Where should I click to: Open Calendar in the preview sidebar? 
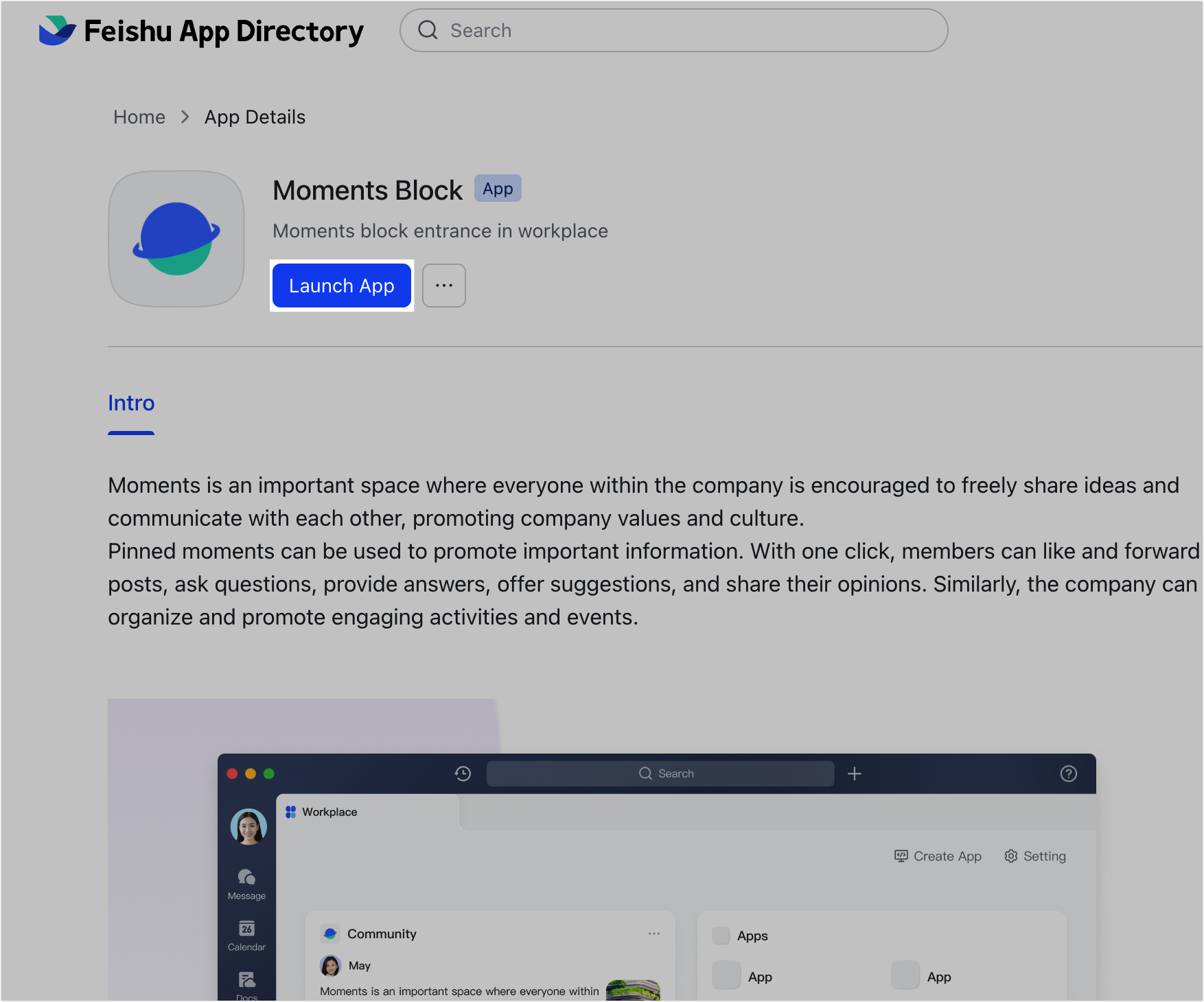[246, 936]
